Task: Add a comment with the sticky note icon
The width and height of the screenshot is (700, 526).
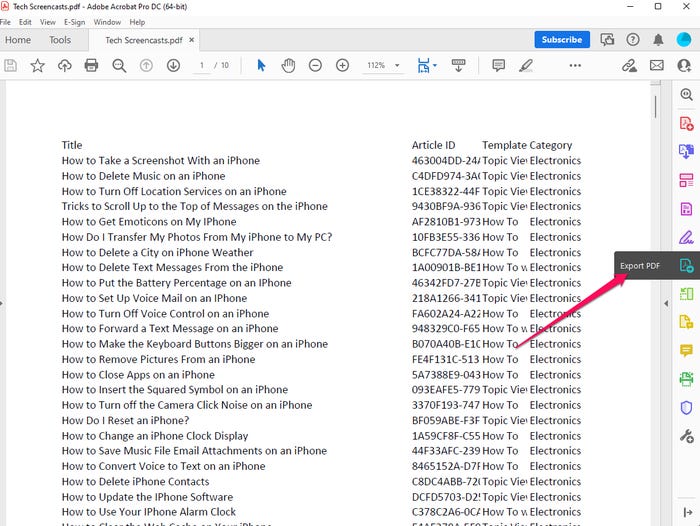Action: click(x=499, y=66)
